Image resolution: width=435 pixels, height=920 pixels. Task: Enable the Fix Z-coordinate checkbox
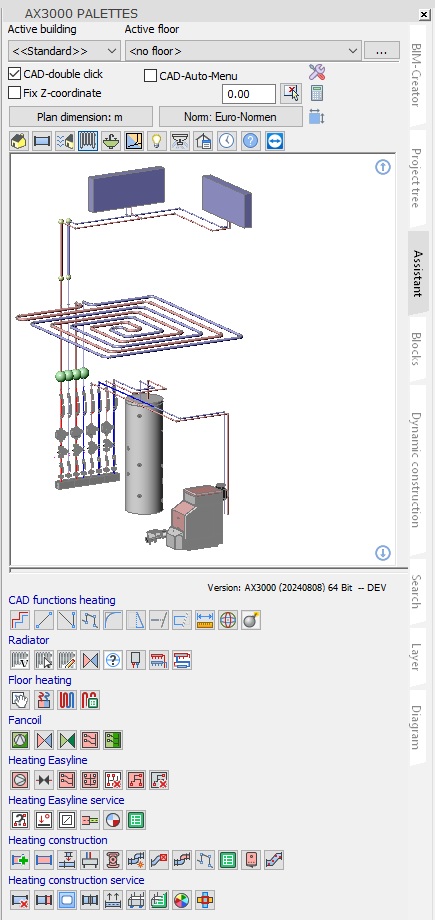pos(14,93)
